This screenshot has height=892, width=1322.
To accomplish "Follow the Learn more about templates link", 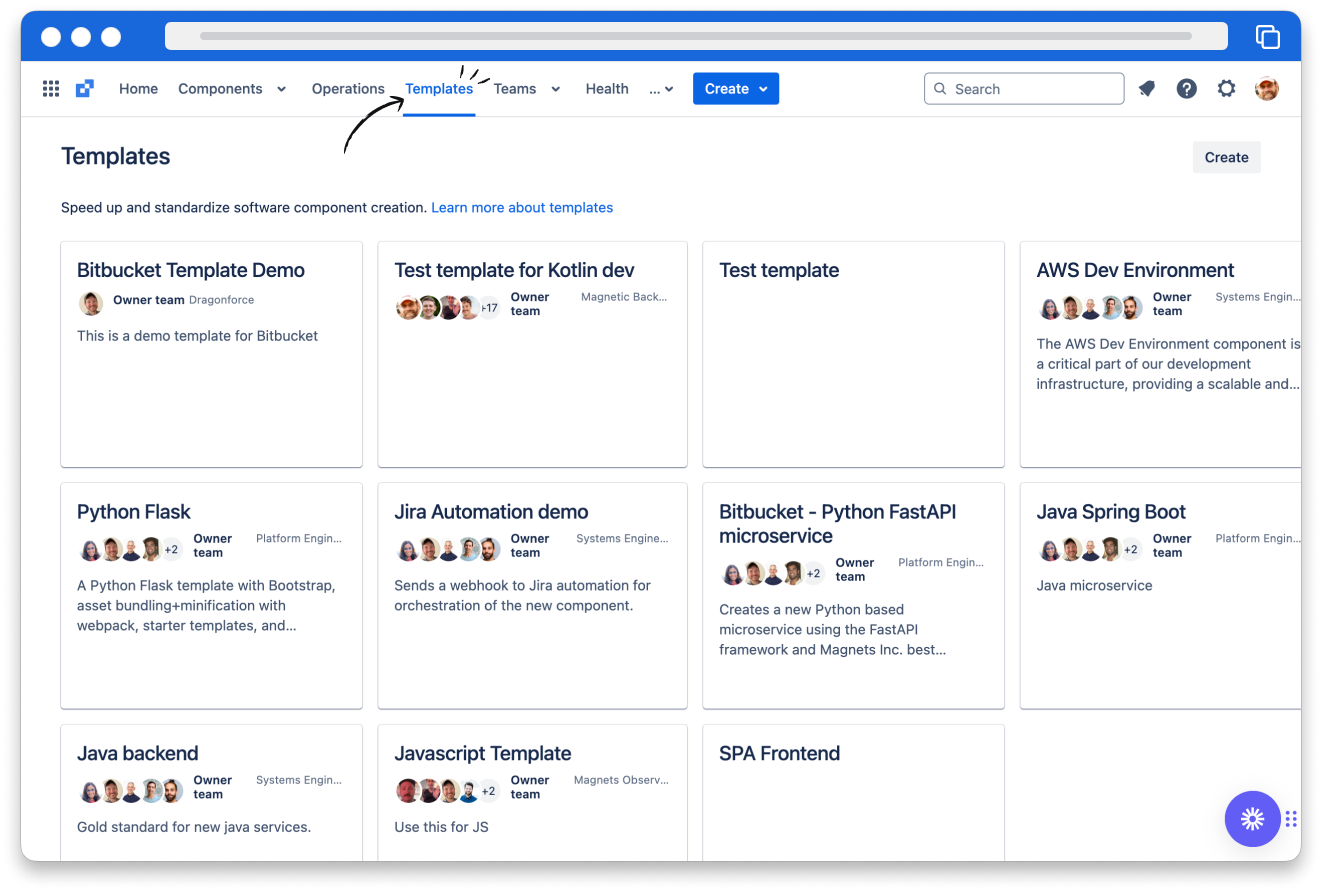I will [x=522, y=208].
